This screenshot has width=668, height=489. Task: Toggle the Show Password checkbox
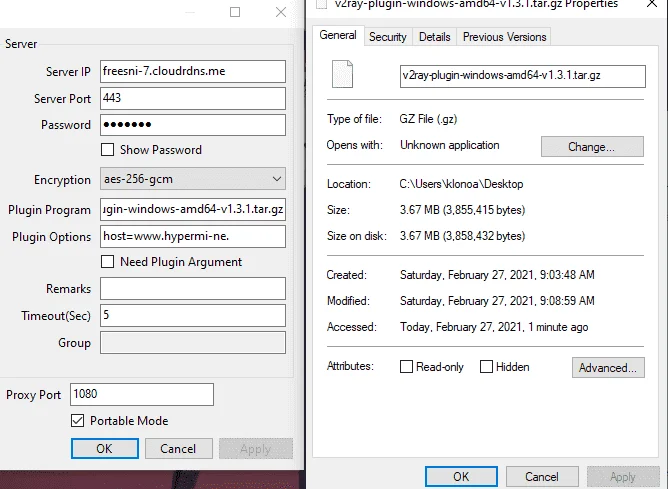(107, 150)
